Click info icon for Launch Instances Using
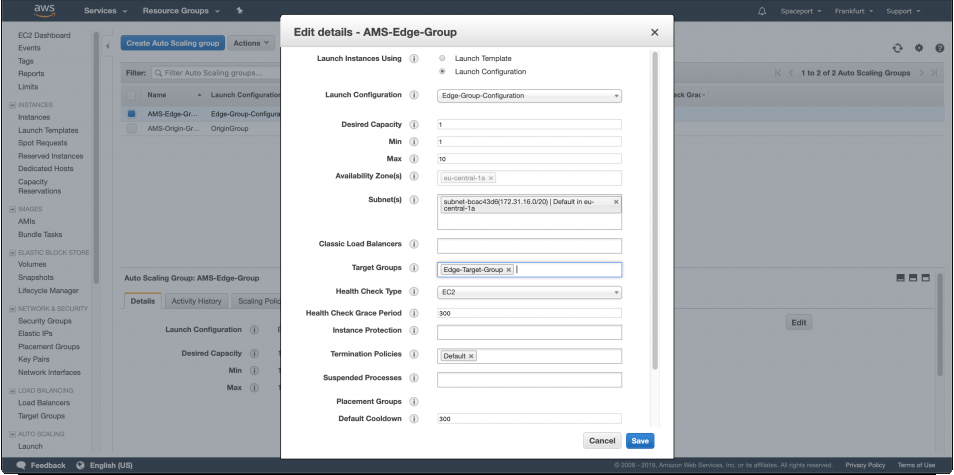 pos(414,59)
